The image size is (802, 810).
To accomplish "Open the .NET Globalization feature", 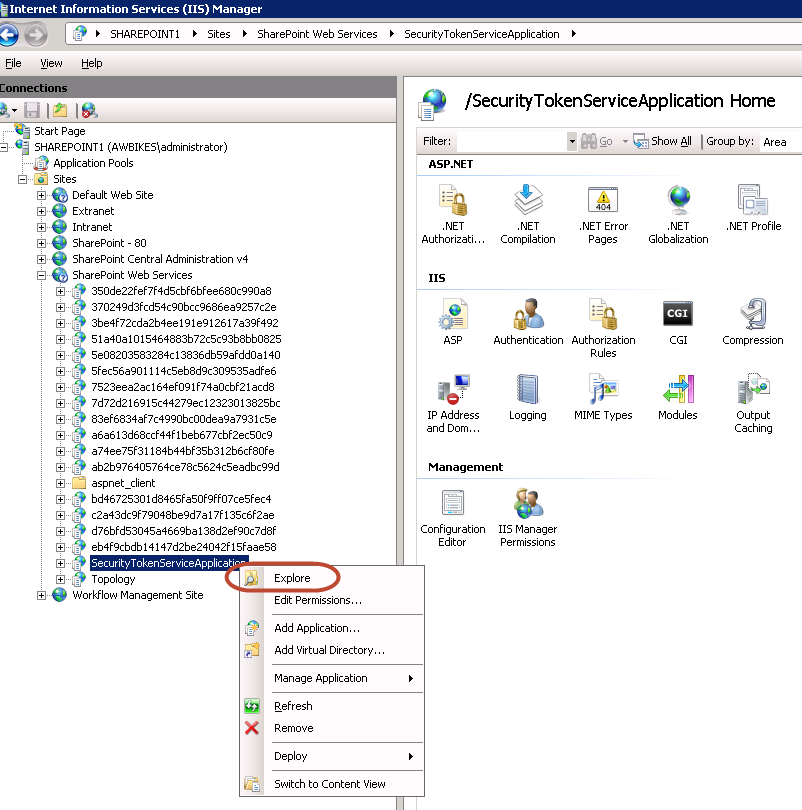I will point(678,214).
